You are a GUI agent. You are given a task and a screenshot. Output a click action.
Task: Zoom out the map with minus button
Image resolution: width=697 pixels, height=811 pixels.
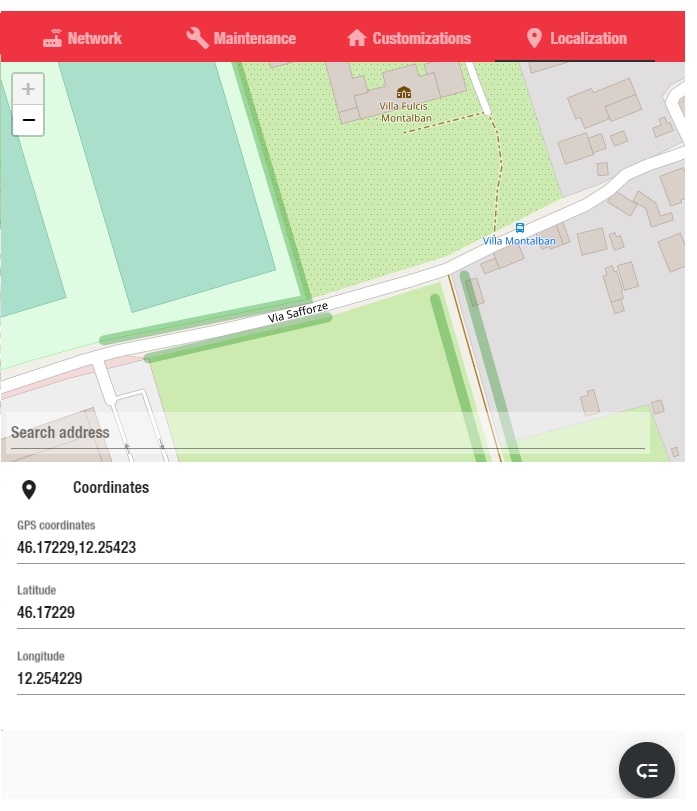(28, 120)
